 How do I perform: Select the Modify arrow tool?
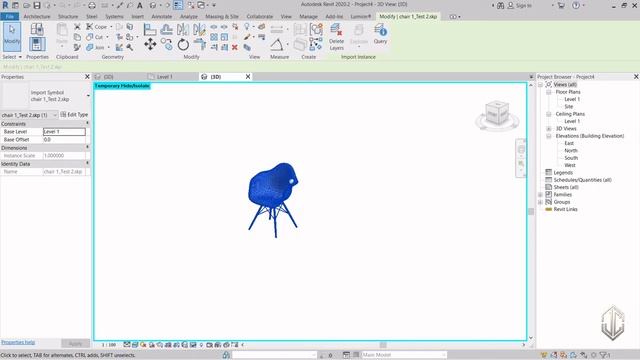tap(12, 36)
